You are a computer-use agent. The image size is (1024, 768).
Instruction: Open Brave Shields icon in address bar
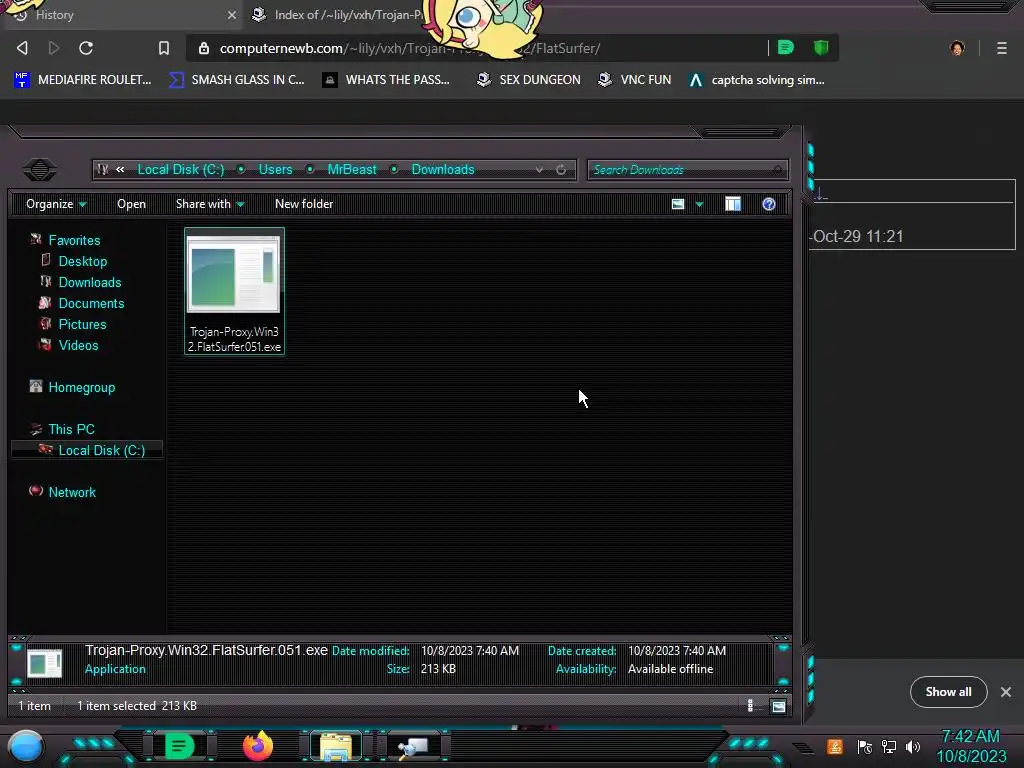pos(821,47)
